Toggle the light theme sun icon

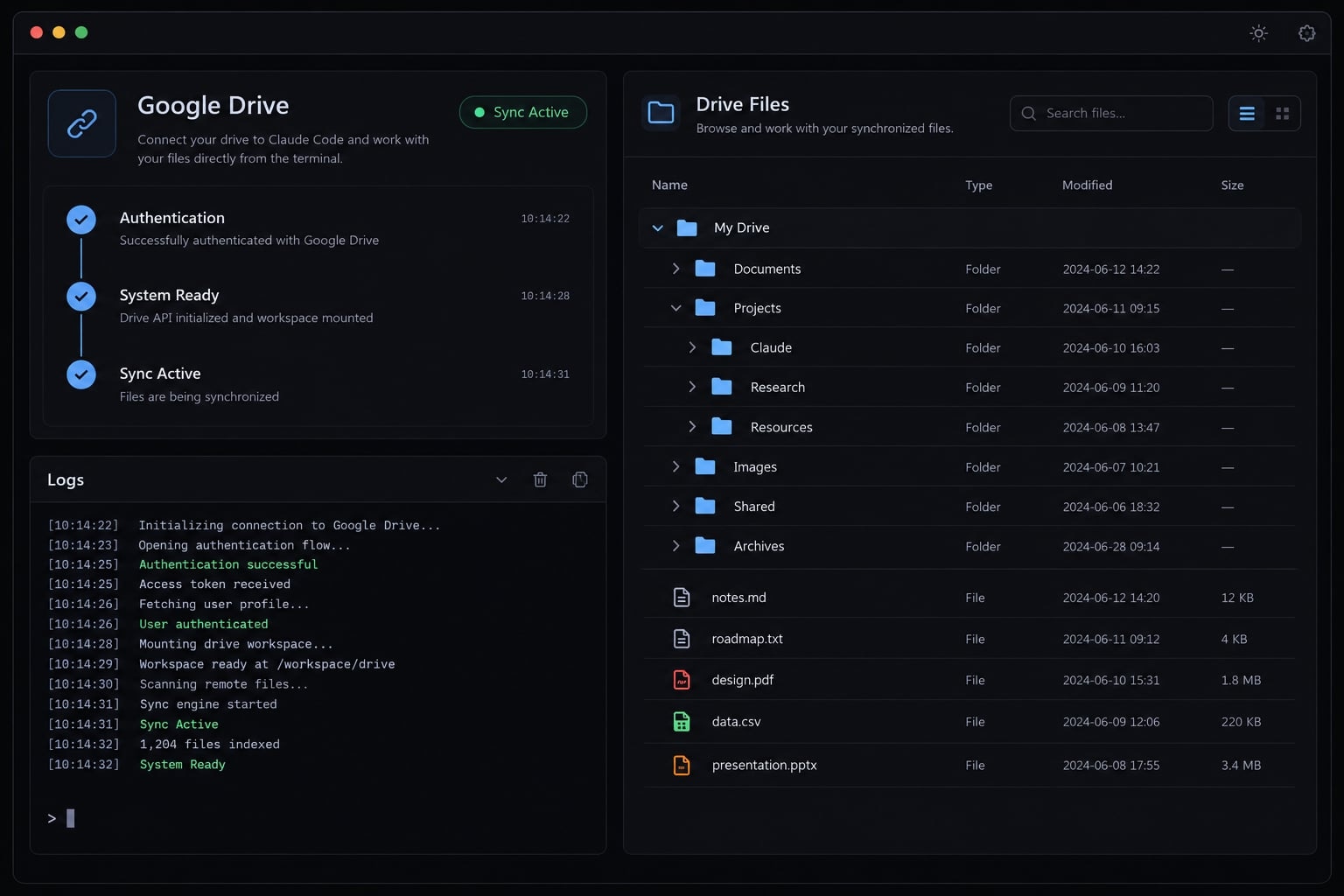click(1258, 33)
